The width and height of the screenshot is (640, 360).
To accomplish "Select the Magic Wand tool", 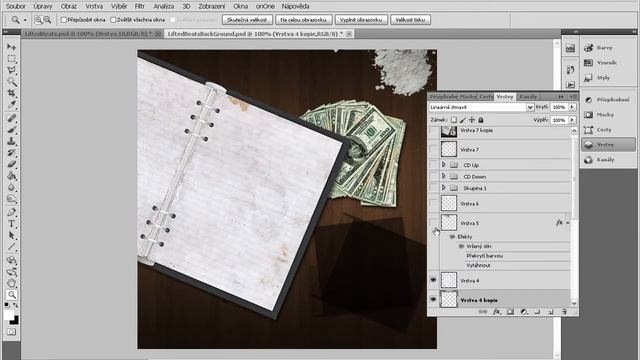I will pyautogui.click(x=11, y=82).
